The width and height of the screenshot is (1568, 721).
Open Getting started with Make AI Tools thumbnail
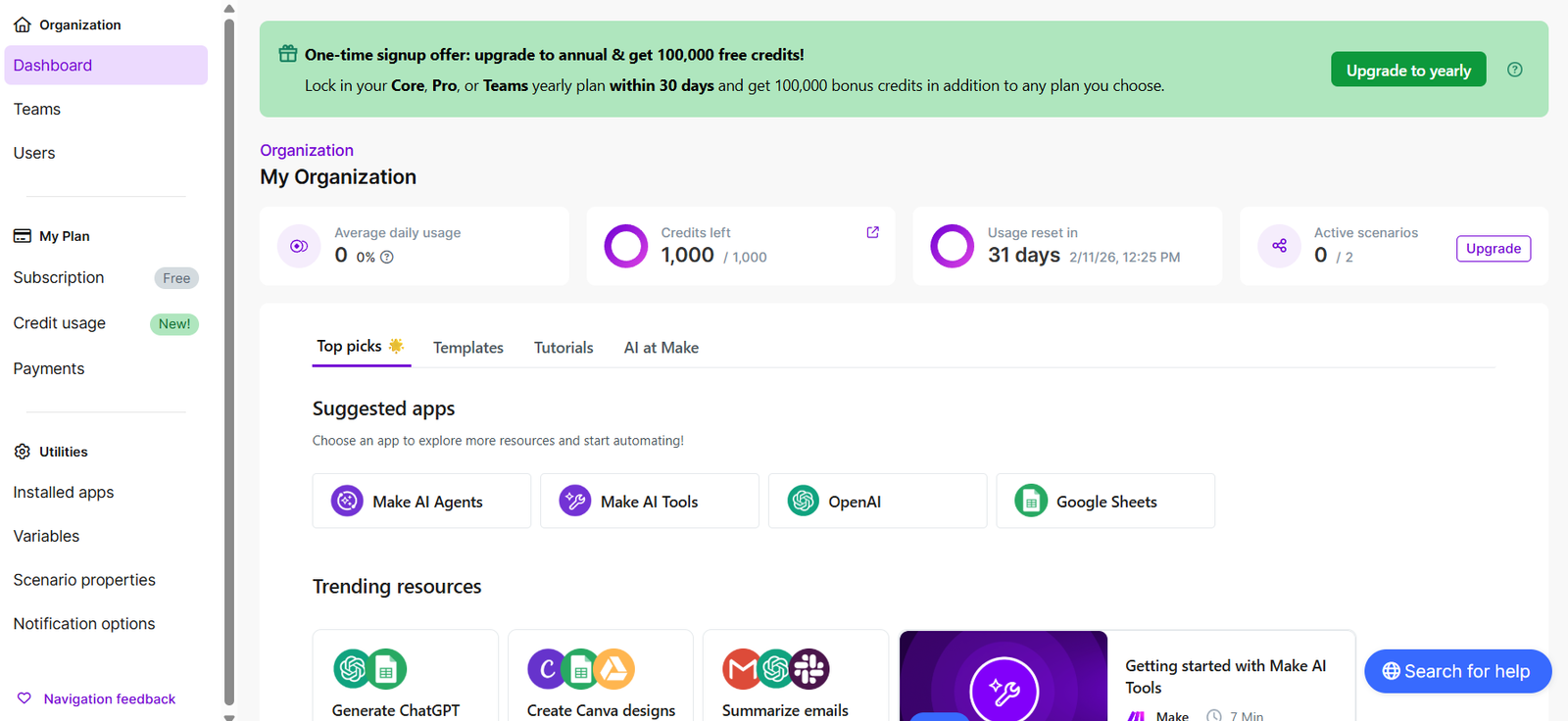coord(1004,676)
